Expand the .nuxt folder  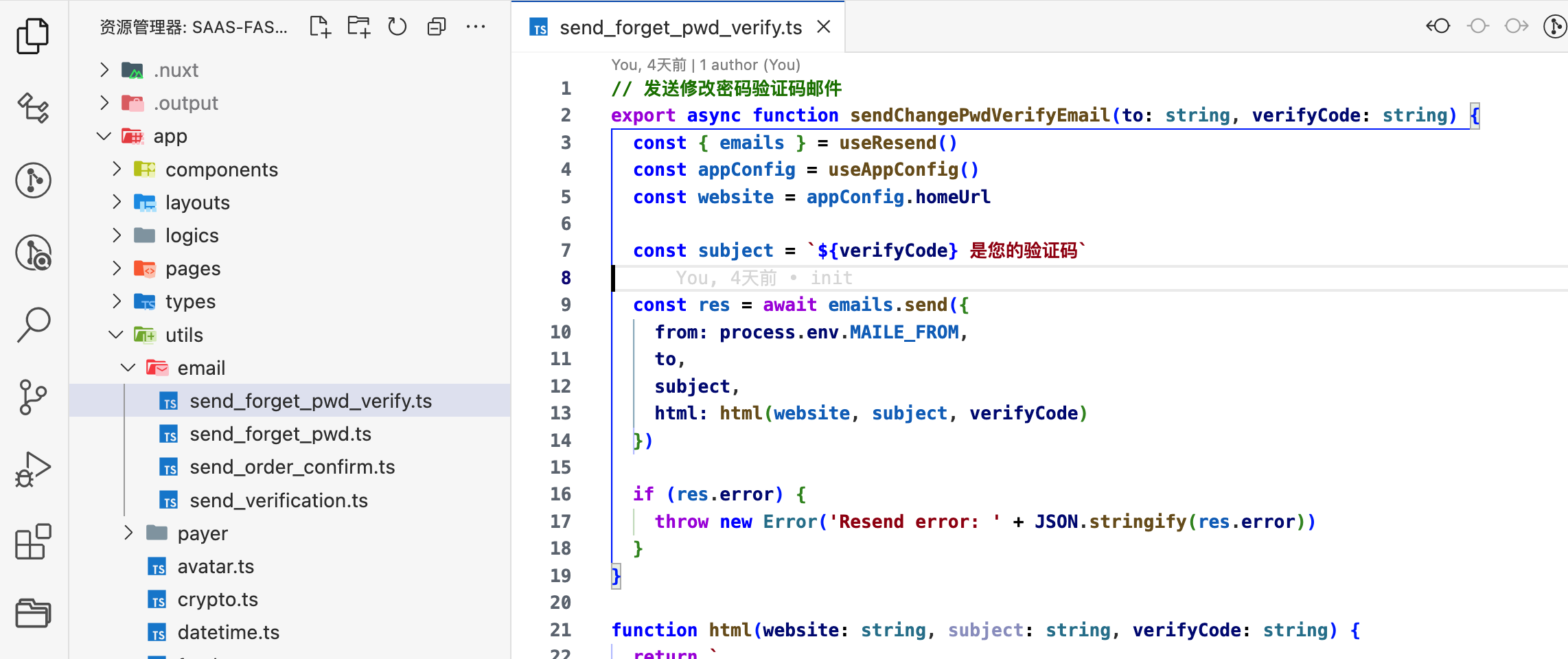[104, 70]
